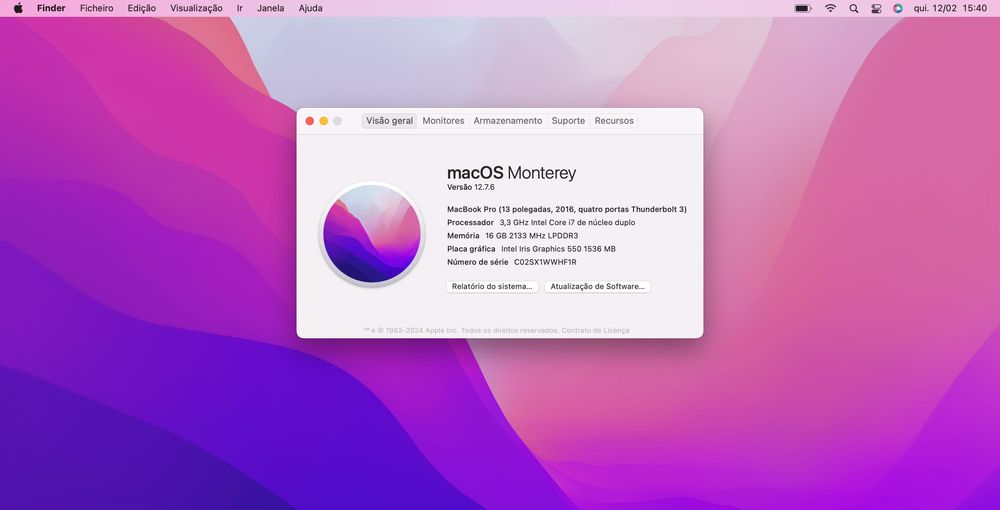Open the Contrato de Licença link
1000x510 pixels.
595,330
